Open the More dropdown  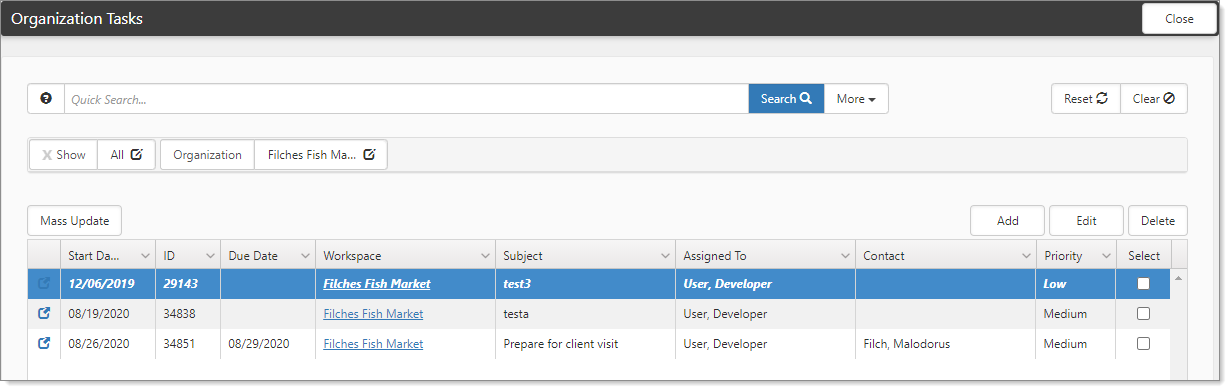coord(856,99)
